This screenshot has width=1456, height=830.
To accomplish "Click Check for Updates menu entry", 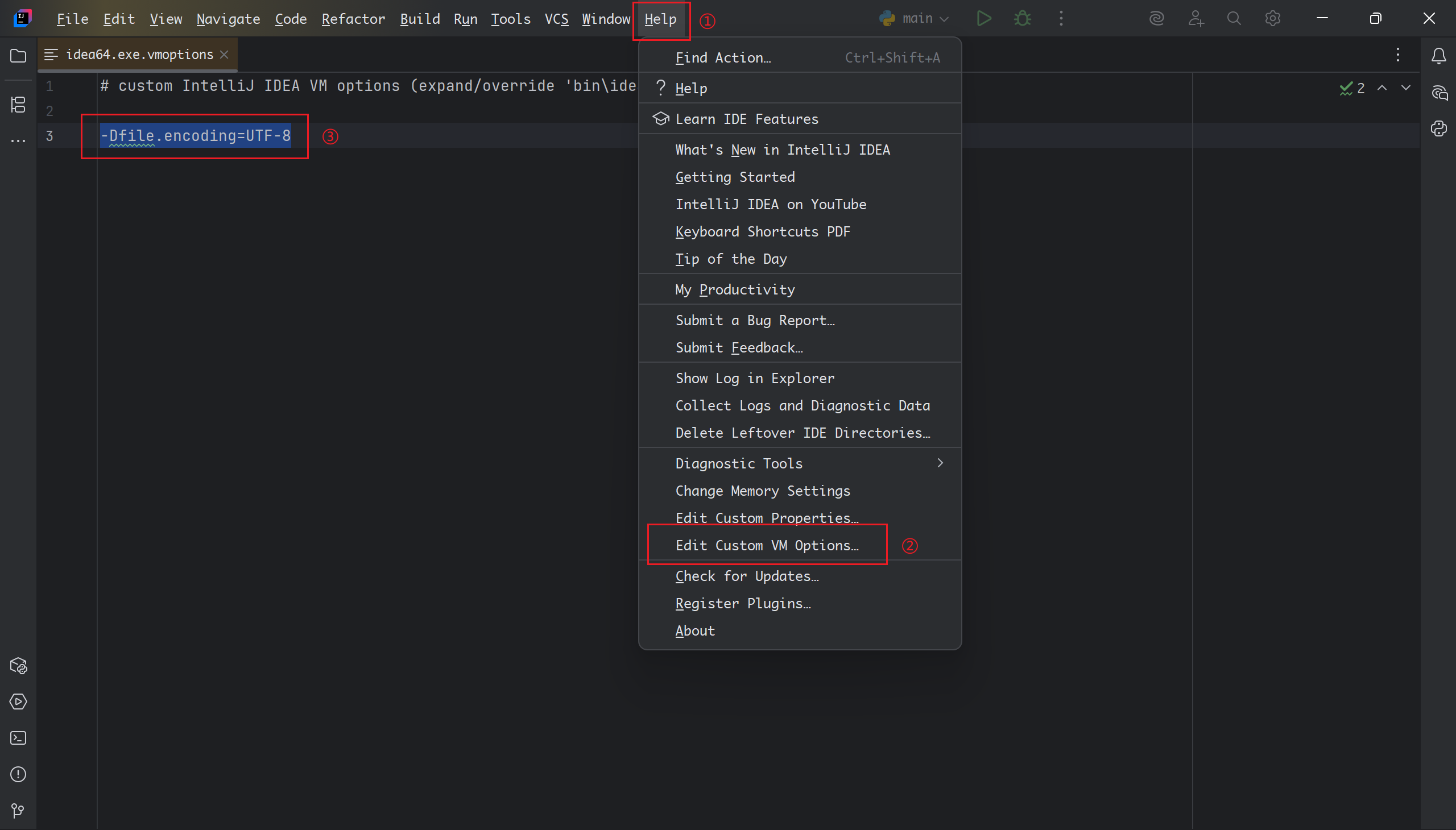I will click(x=747, y=576).
